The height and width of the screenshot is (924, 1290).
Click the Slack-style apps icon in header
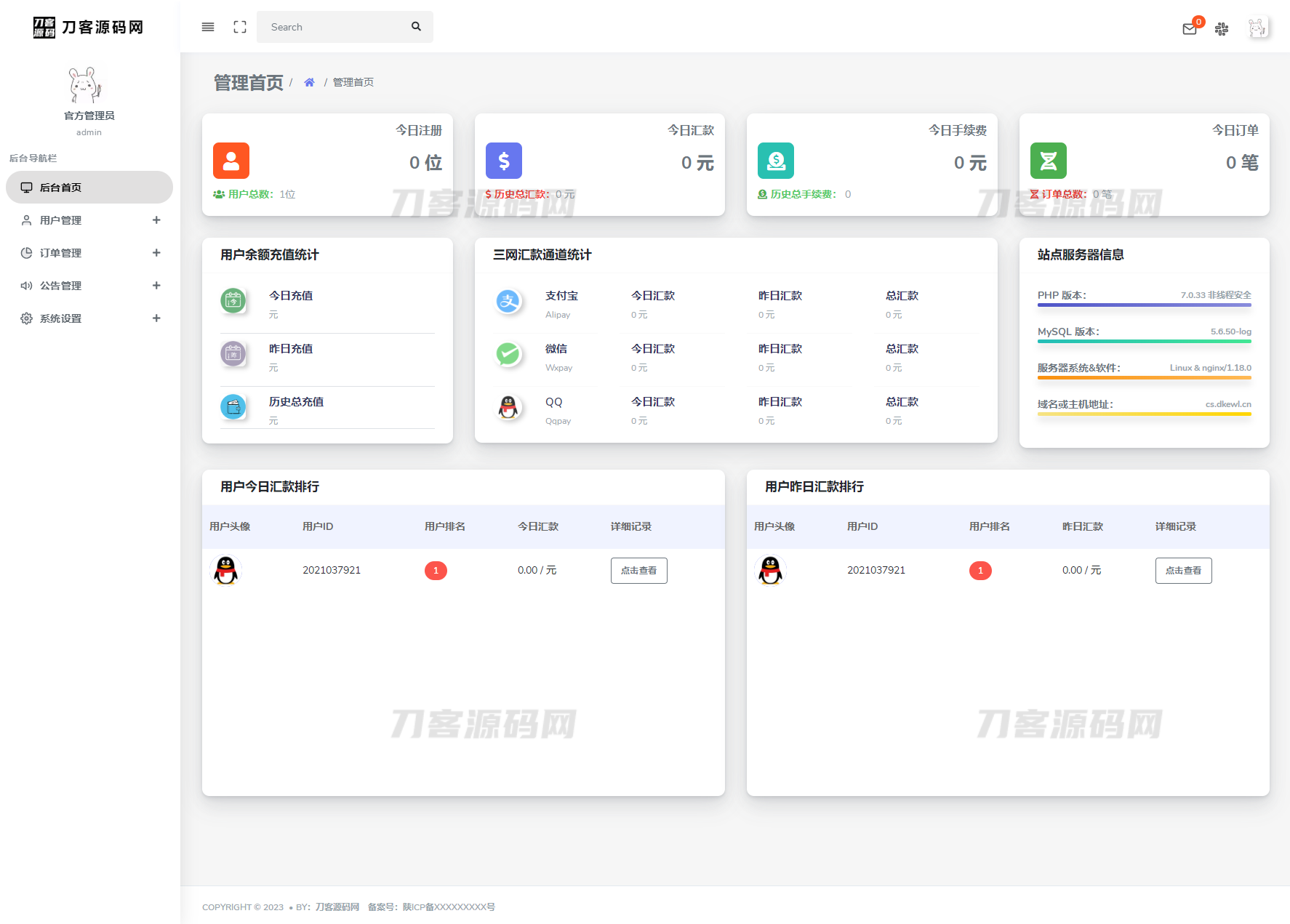pos(1222,29)
